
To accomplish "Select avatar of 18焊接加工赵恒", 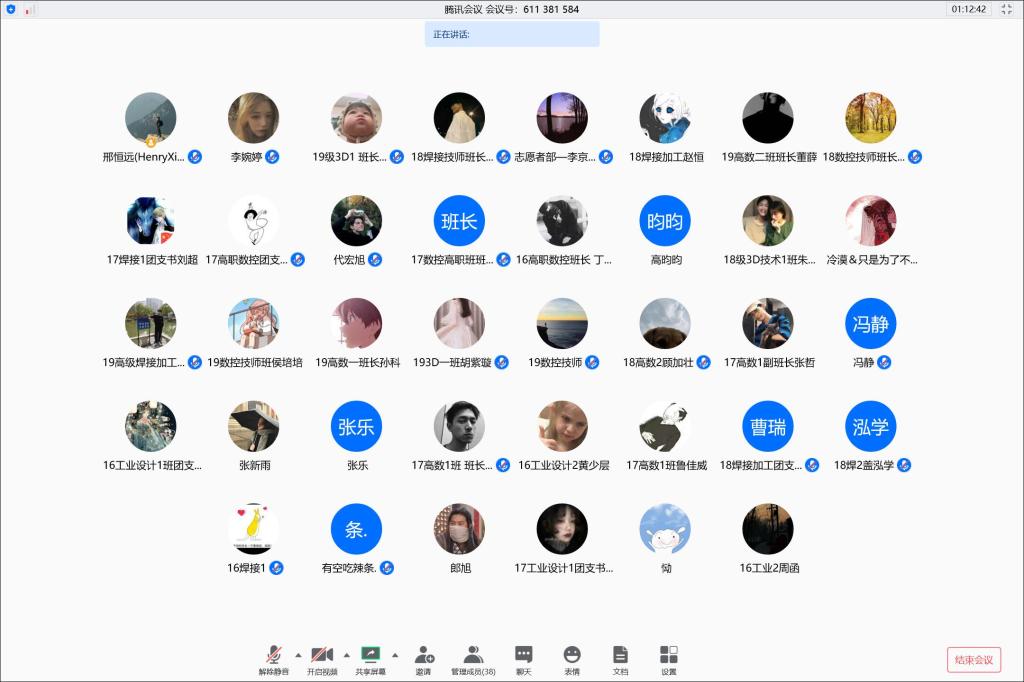I will pos(665,118).
